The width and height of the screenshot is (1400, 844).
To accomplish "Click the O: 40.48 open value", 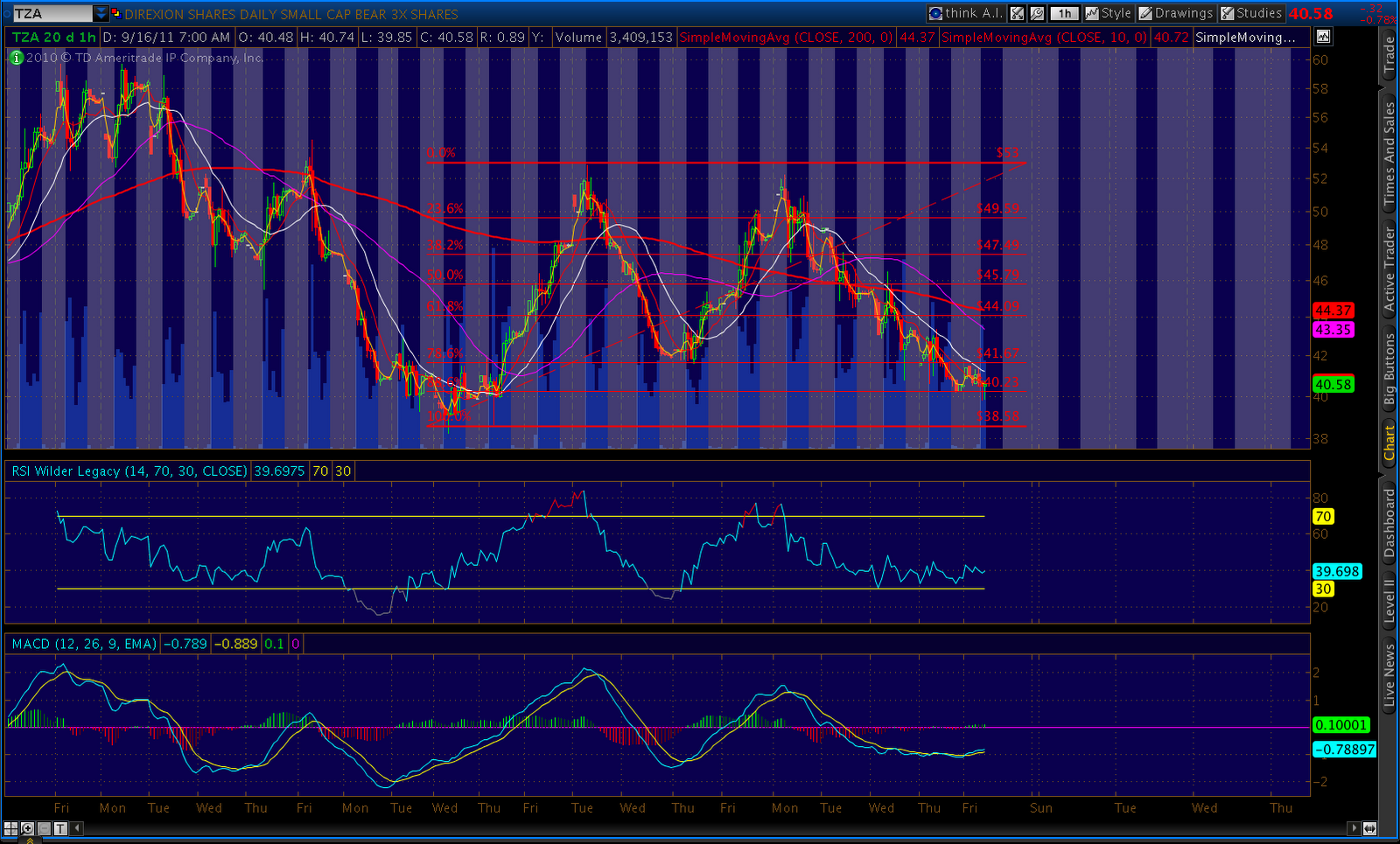I will click(x=266, y=37).
